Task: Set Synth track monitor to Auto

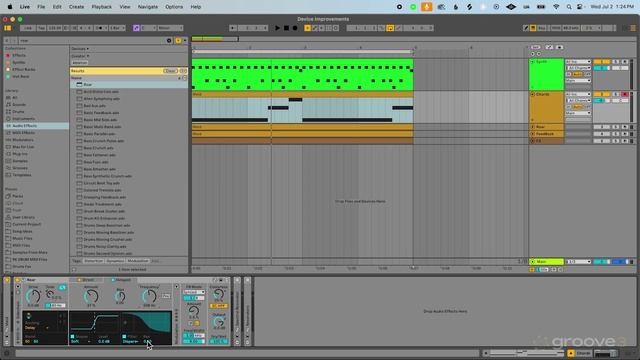Action: click(578, 74)
